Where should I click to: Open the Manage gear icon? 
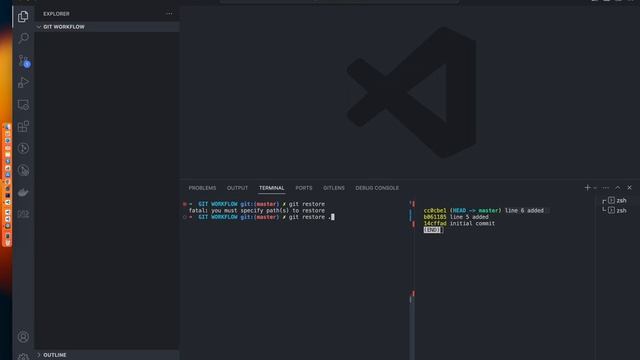click(x=23, y=357)
